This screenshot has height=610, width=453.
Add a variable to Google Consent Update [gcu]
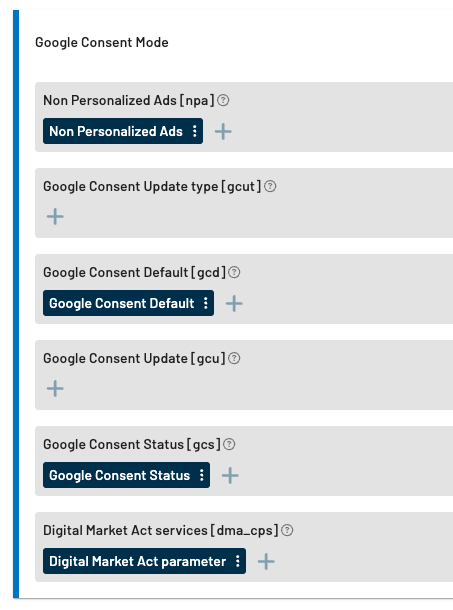tap(55, 389)
